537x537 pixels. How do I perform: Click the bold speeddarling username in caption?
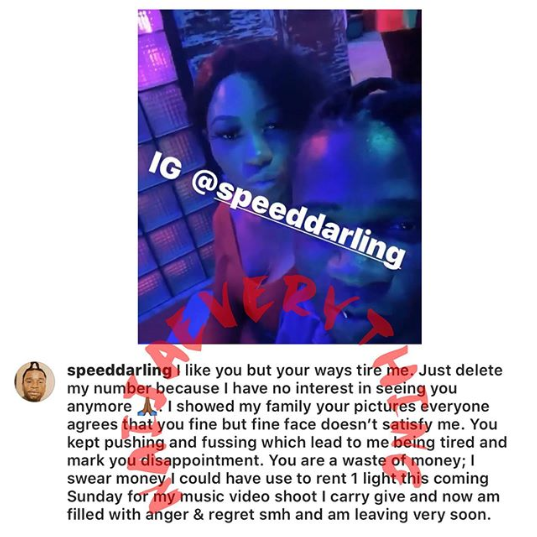(119, 371)
